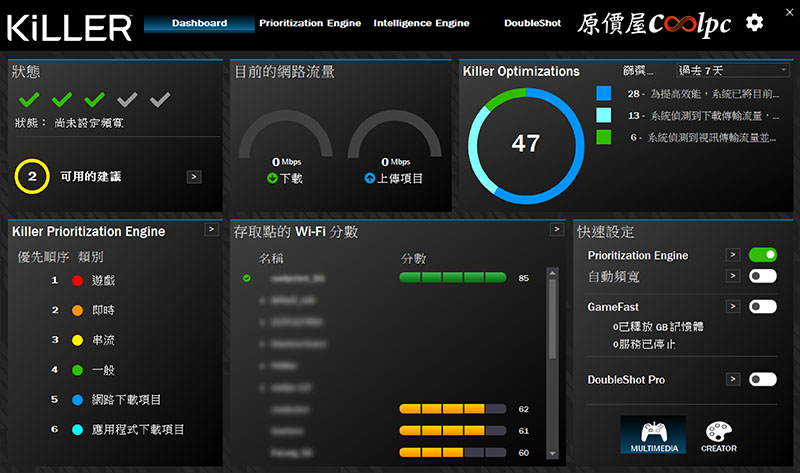Click the first gray status checkmark
This screenshot has height=473, width=800.
pos(127,99)
